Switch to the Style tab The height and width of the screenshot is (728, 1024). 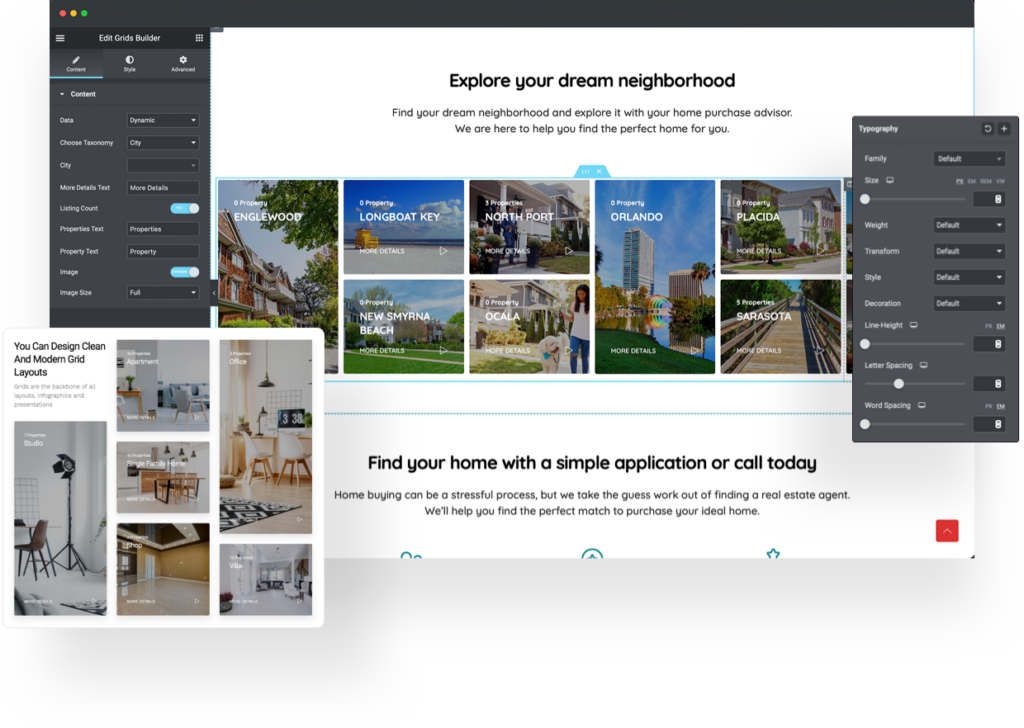[x=129, y=63]
